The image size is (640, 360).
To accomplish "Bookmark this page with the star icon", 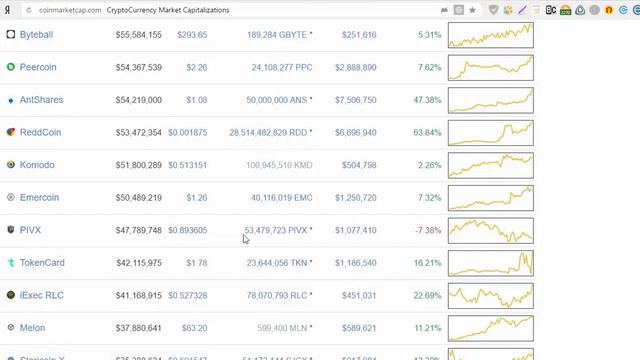I will [x=472, y=10].
